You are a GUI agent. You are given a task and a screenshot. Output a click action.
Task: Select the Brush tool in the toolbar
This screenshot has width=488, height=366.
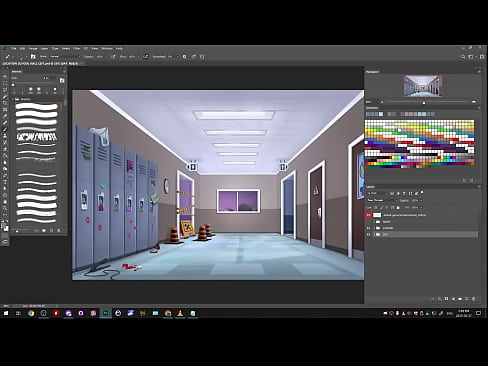[5, 129]
